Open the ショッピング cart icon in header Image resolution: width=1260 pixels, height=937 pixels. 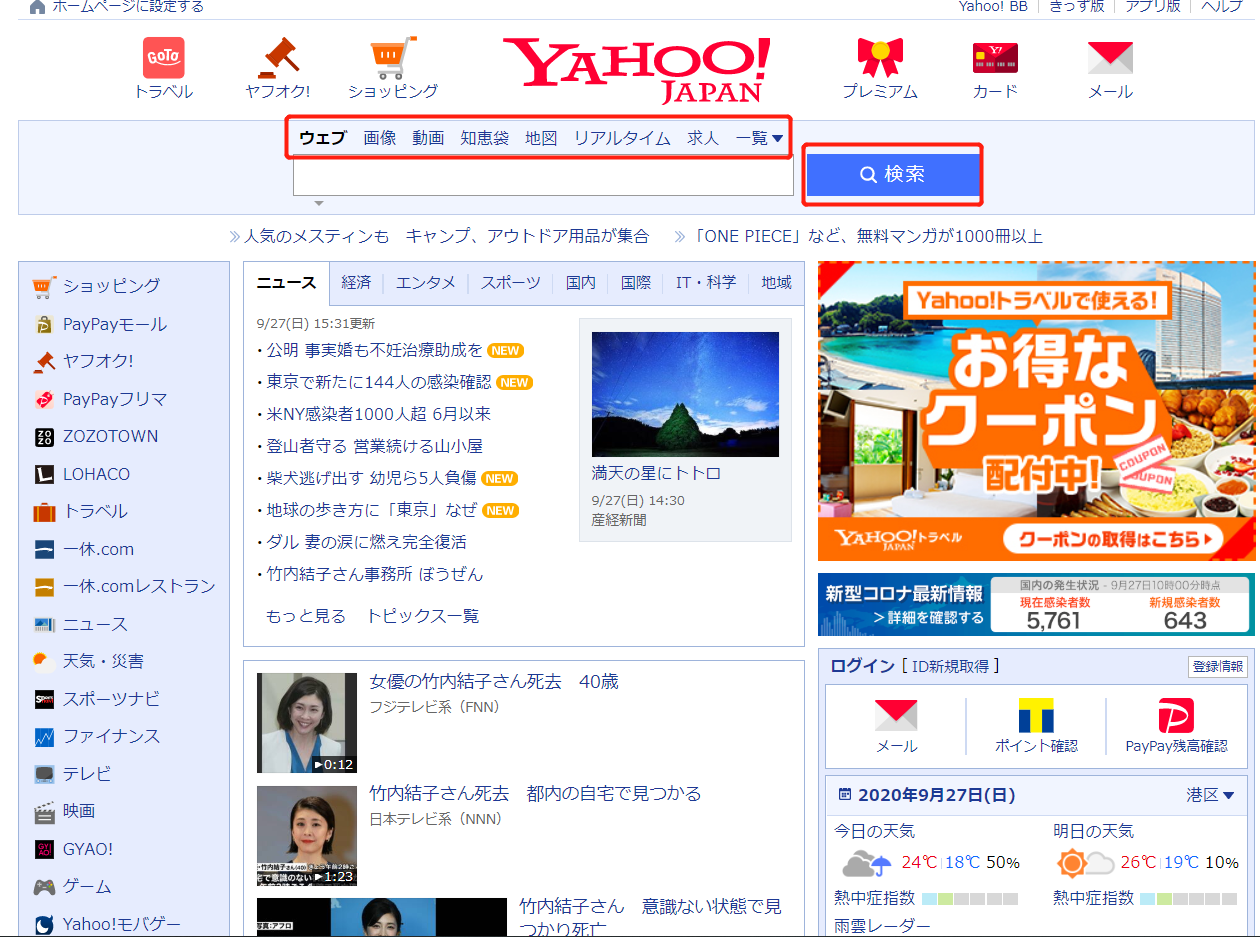392,57
